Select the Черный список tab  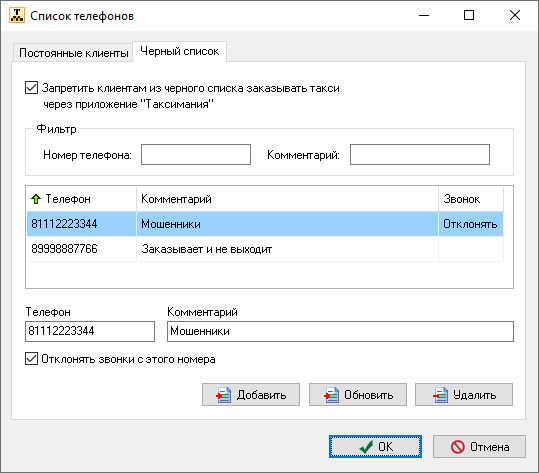[179, 52]
